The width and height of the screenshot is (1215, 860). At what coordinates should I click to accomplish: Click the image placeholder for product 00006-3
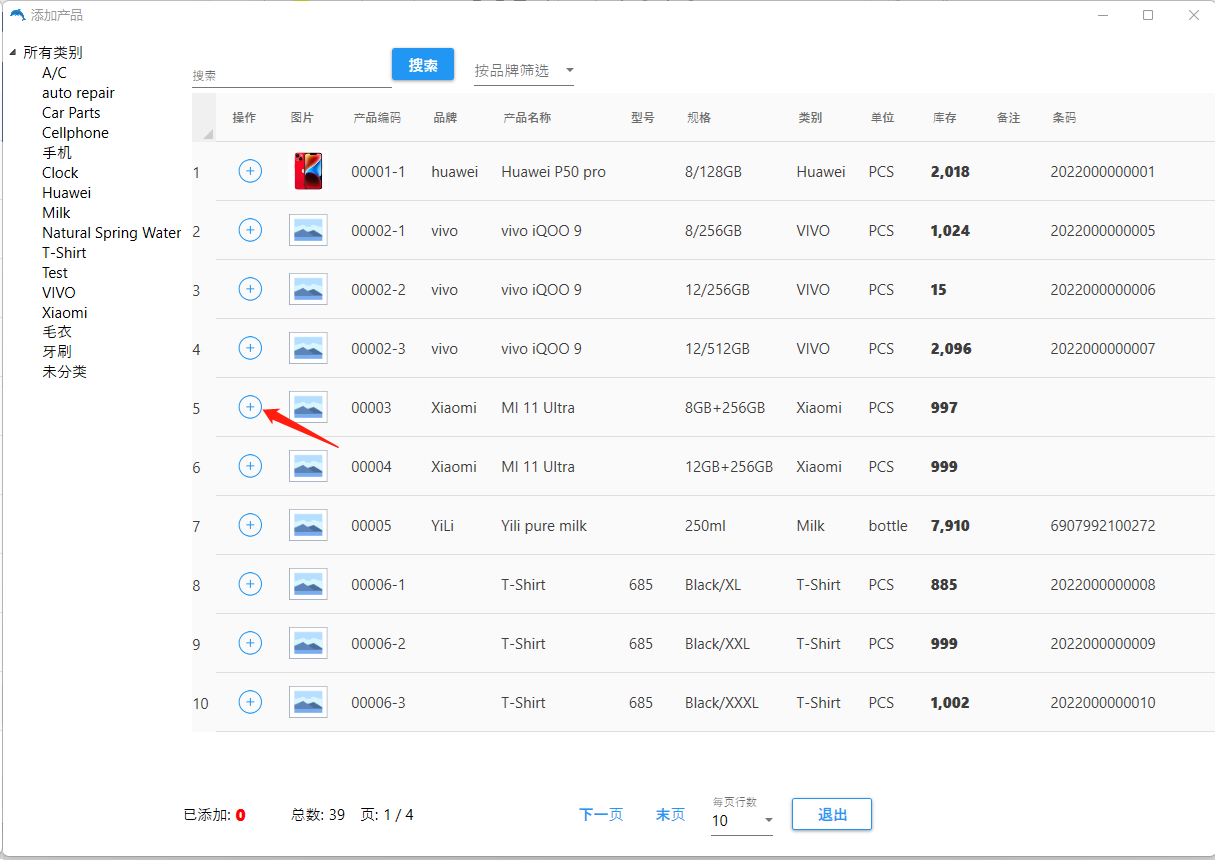click(x=308, y=702)
